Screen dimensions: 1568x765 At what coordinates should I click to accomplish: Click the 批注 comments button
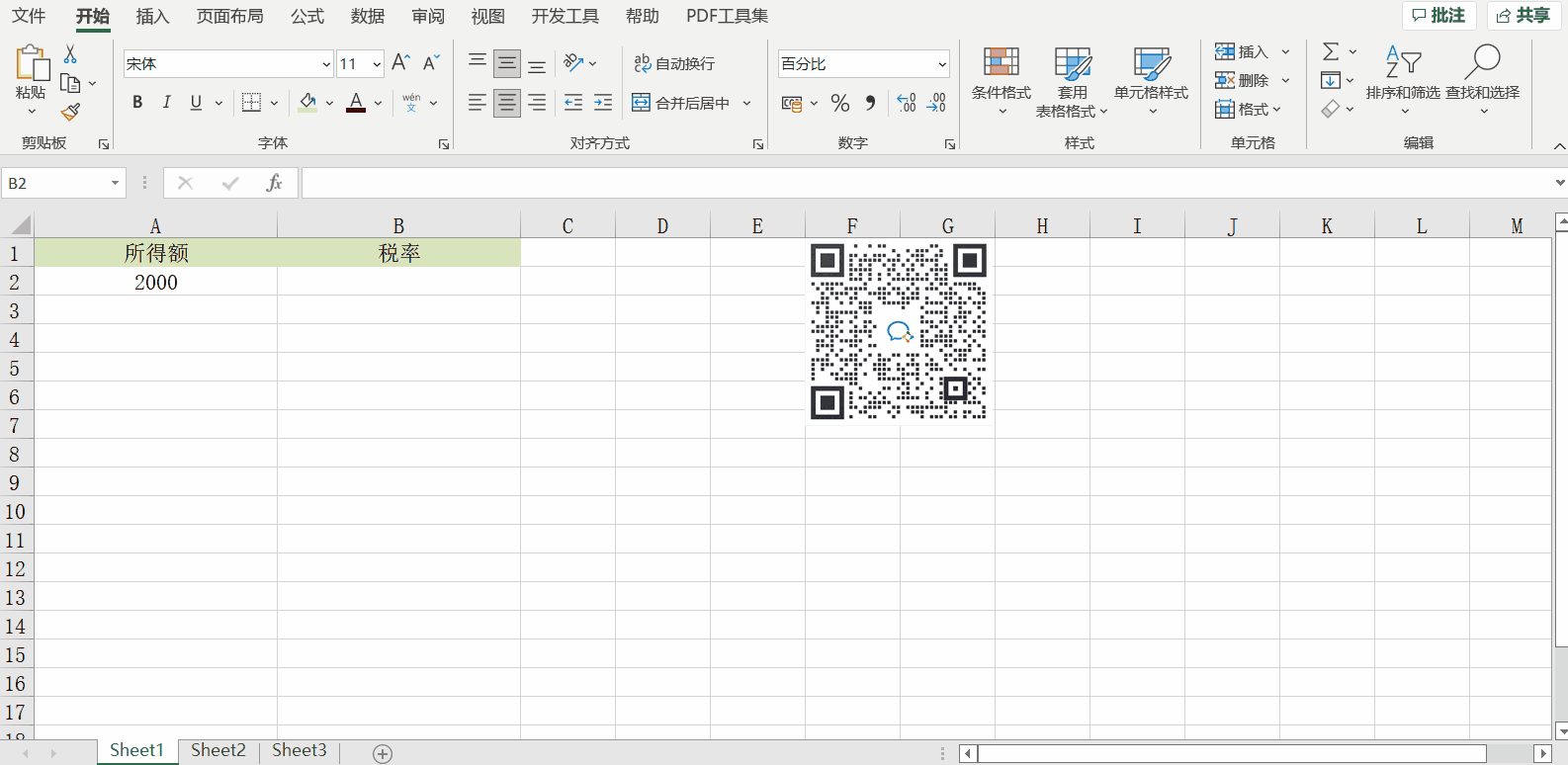point(1438,15)
